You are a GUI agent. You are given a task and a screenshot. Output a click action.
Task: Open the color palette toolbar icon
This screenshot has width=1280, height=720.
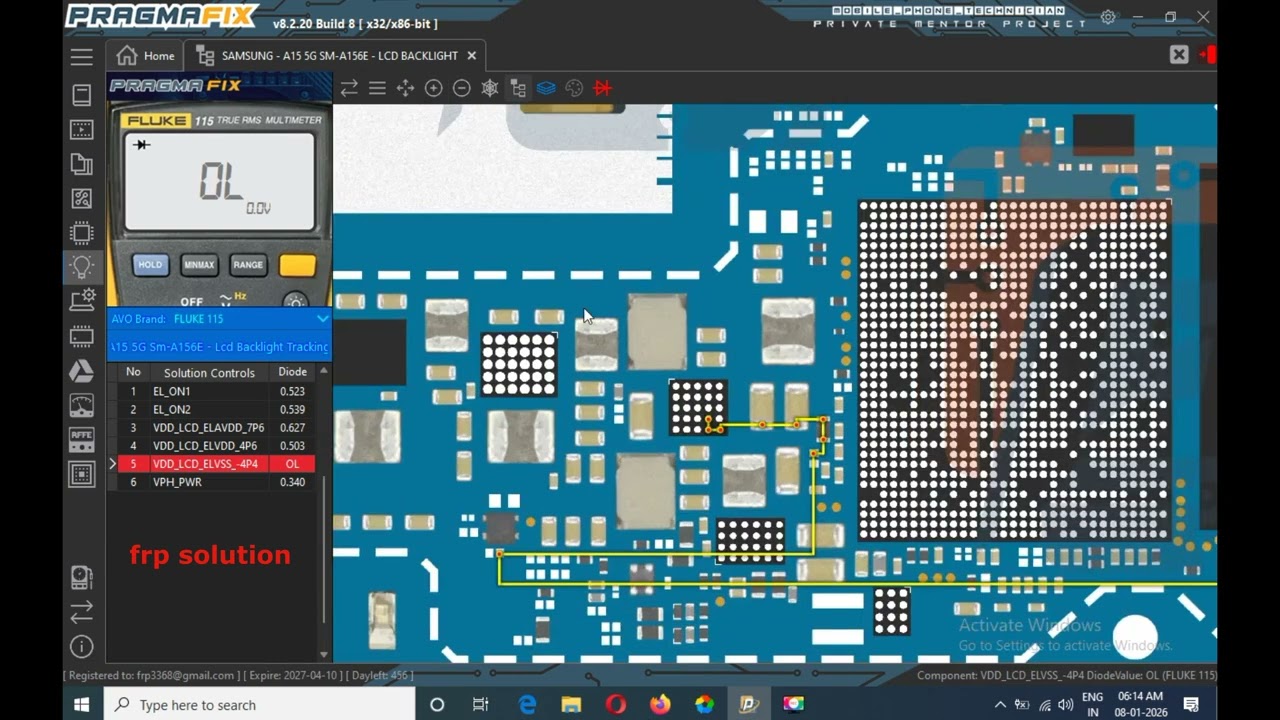[574, 88]
